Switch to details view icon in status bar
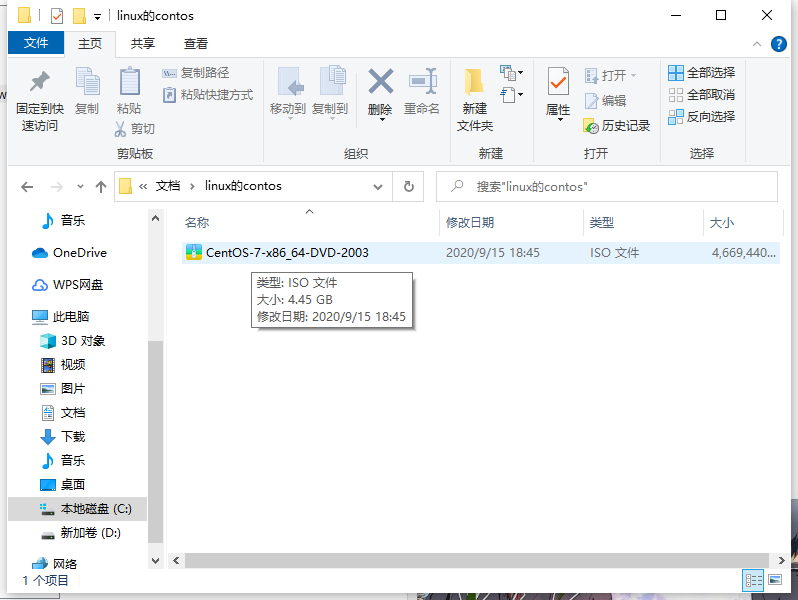 [753, 580]
